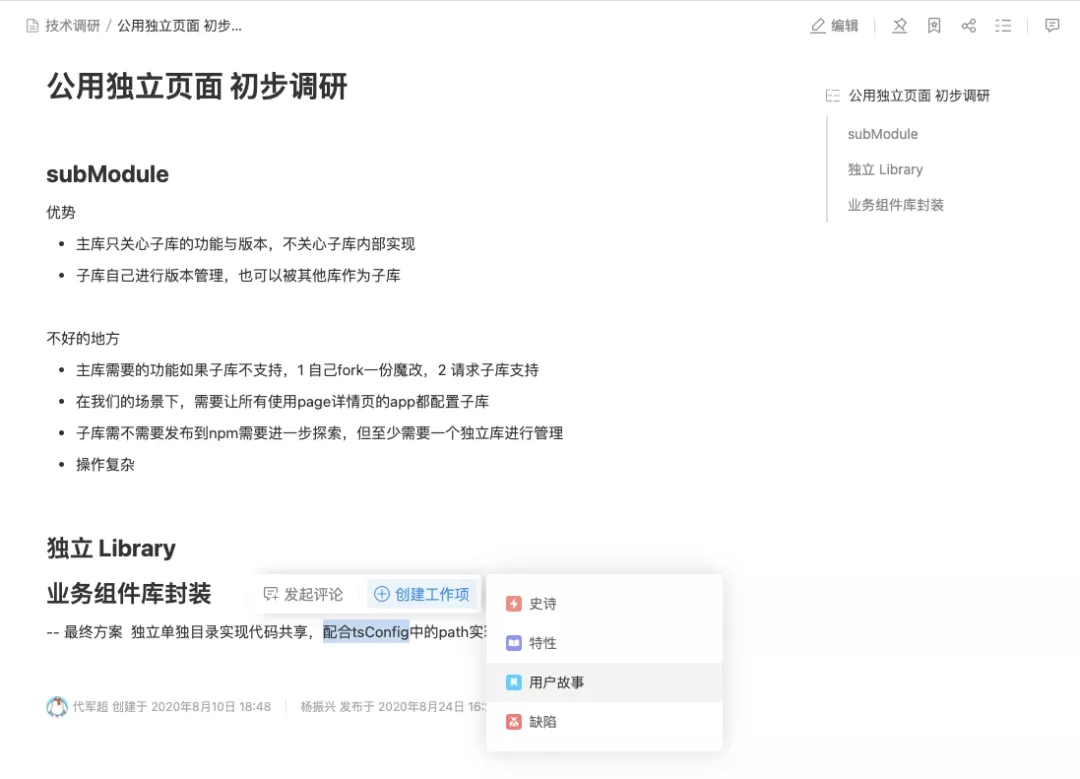Click 代军超's avatar at the bottom

[x=57, y=706]
